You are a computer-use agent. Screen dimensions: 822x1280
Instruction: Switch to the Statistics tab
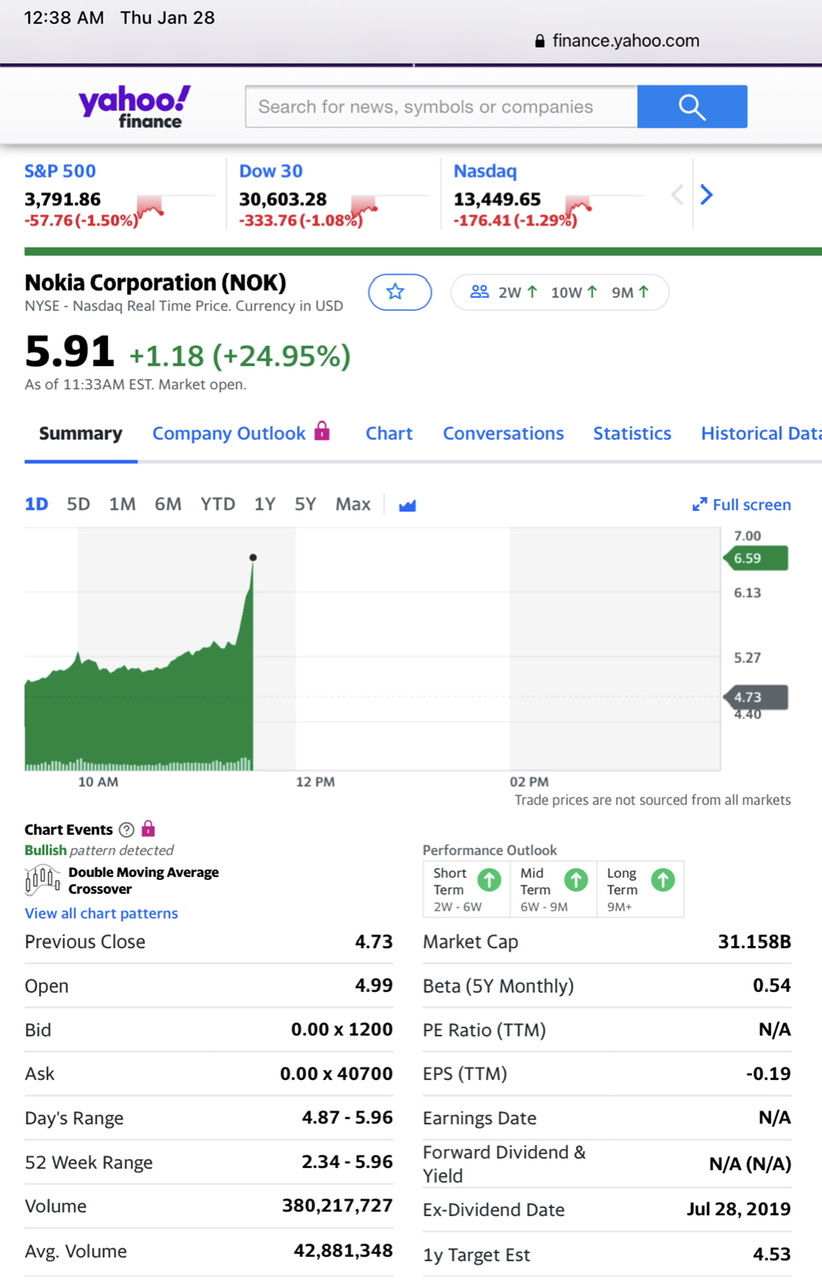(x=632, y=433)
